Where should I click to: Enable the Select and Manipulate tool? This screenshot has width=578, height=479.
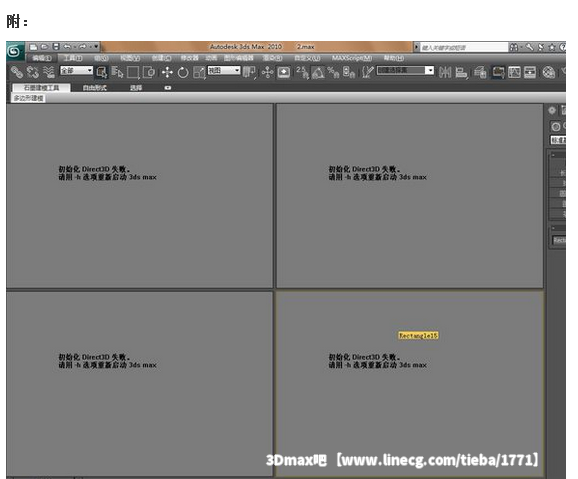(x=267, y=72)
